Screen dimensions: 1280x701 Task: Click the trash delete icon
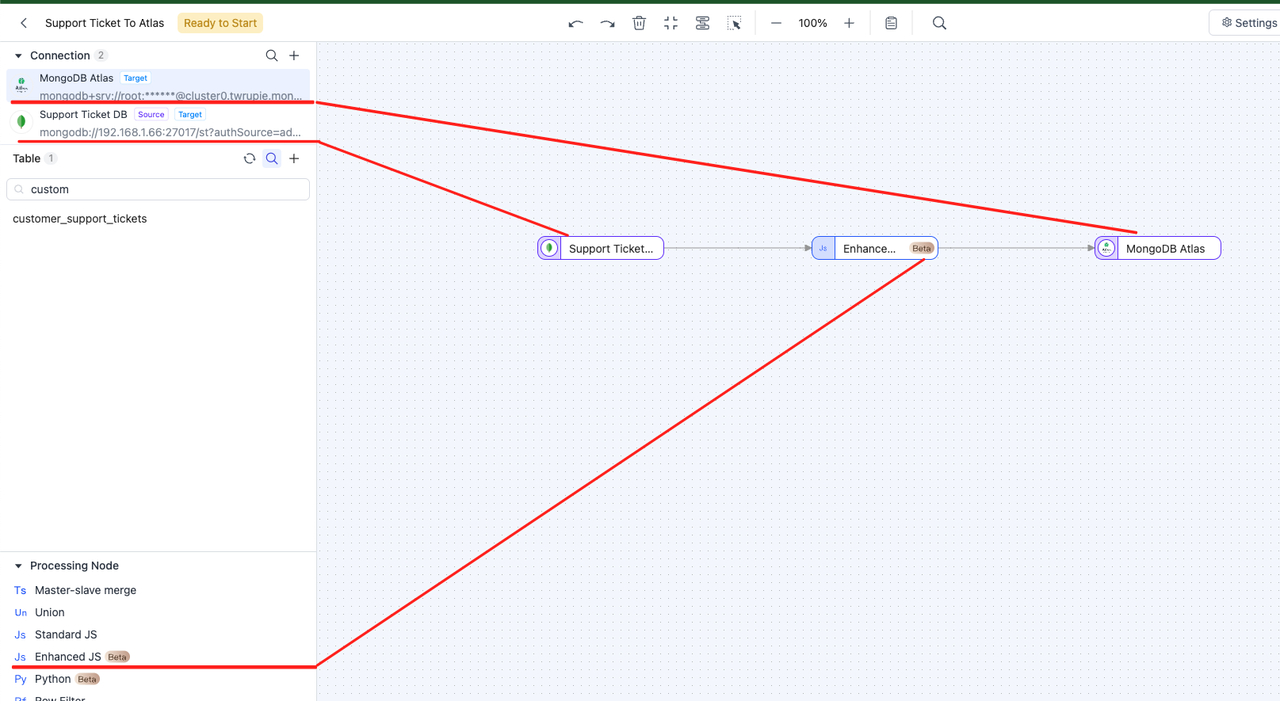coord(639,23)
